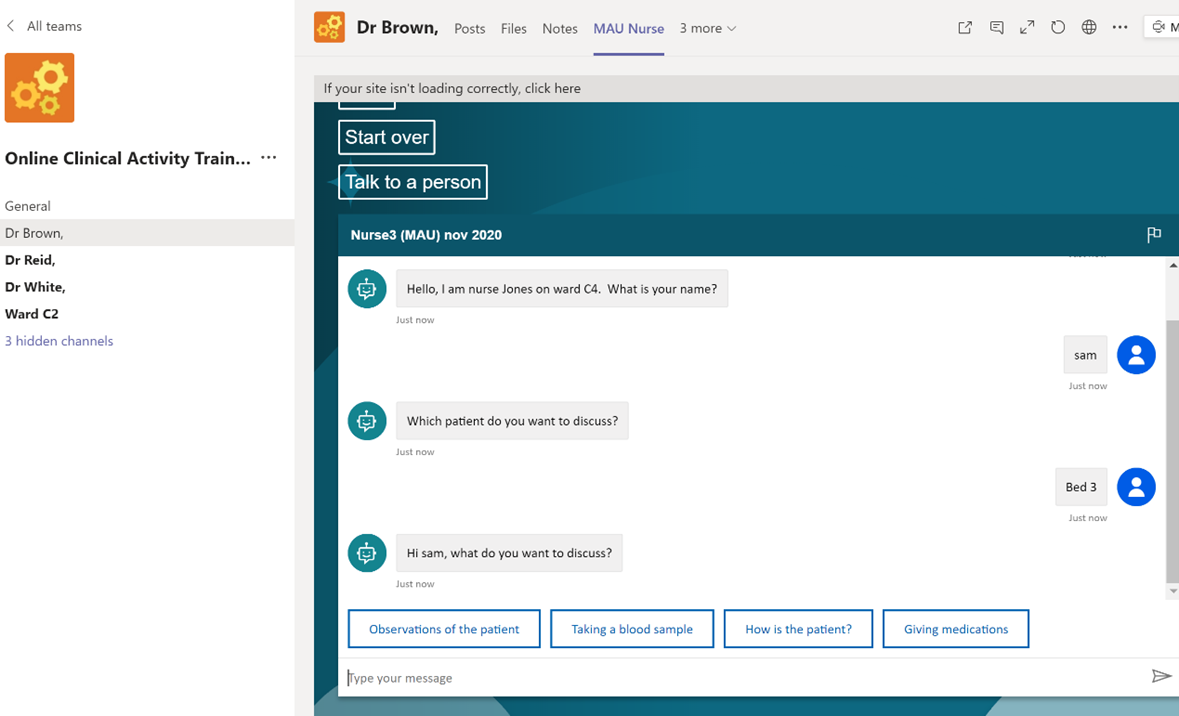Click the flag icon in chat header
Screen dimensions: 1179x716
[1154, 235]
